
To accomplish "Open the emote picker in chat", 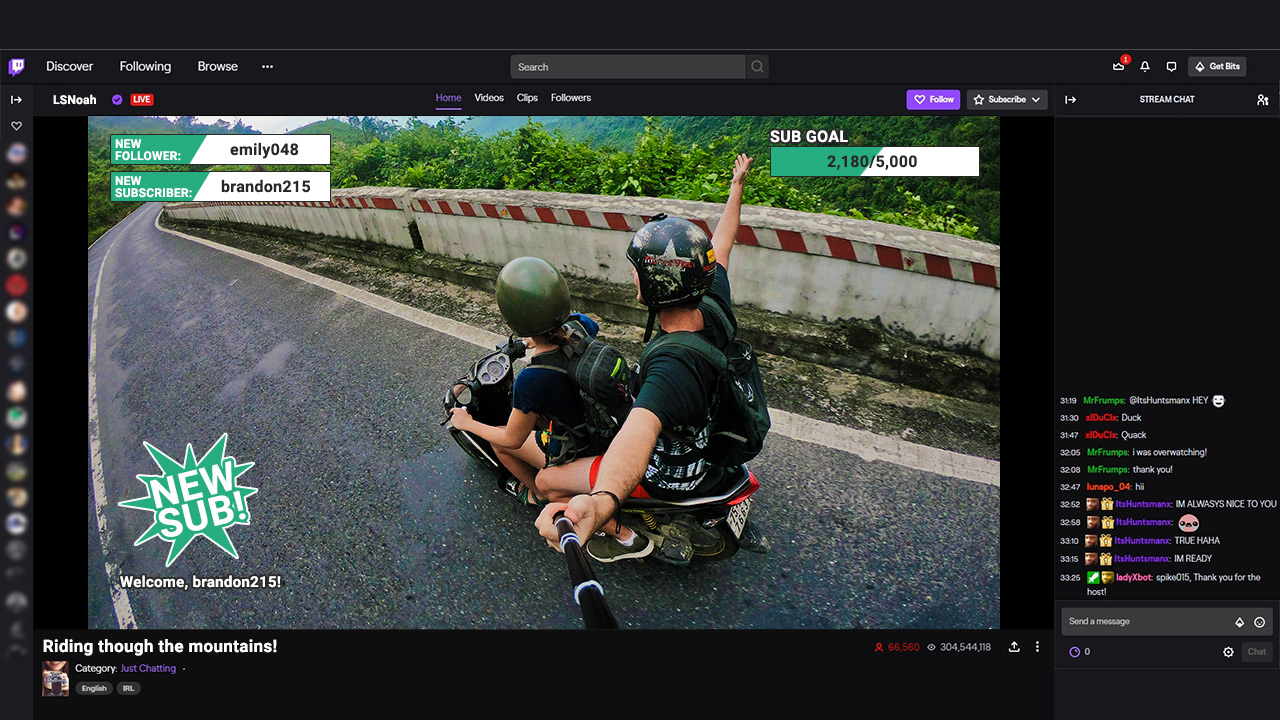I will (x=1258, y=621).
